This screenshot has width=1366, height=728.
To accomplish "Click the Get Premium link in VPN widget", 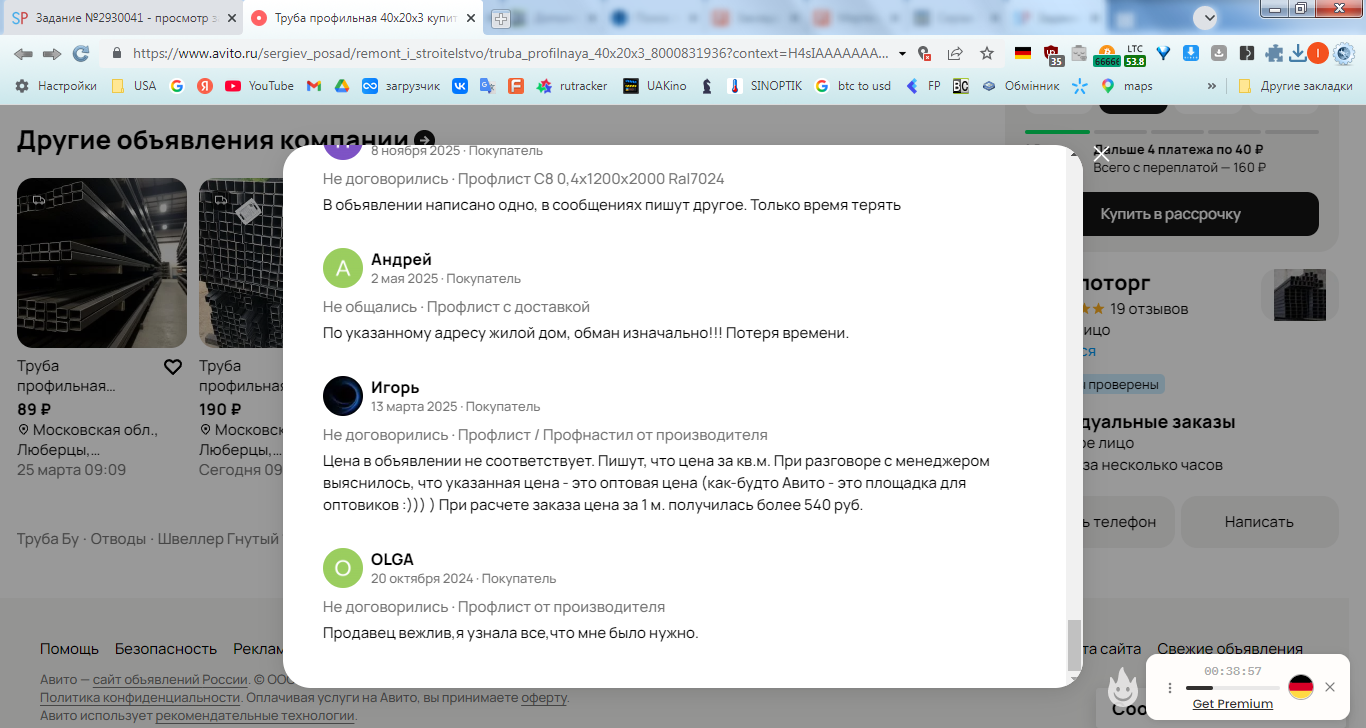I will [1232, 703].
